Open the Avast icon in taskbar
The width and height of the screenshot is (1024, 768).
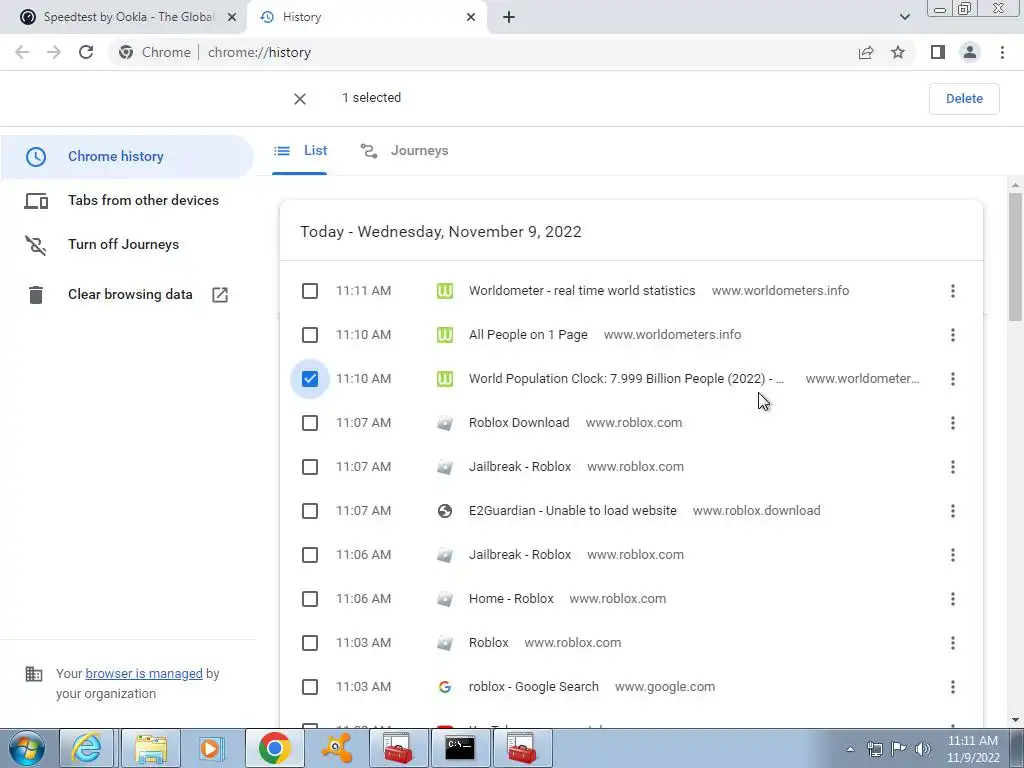tap(338, 748)
